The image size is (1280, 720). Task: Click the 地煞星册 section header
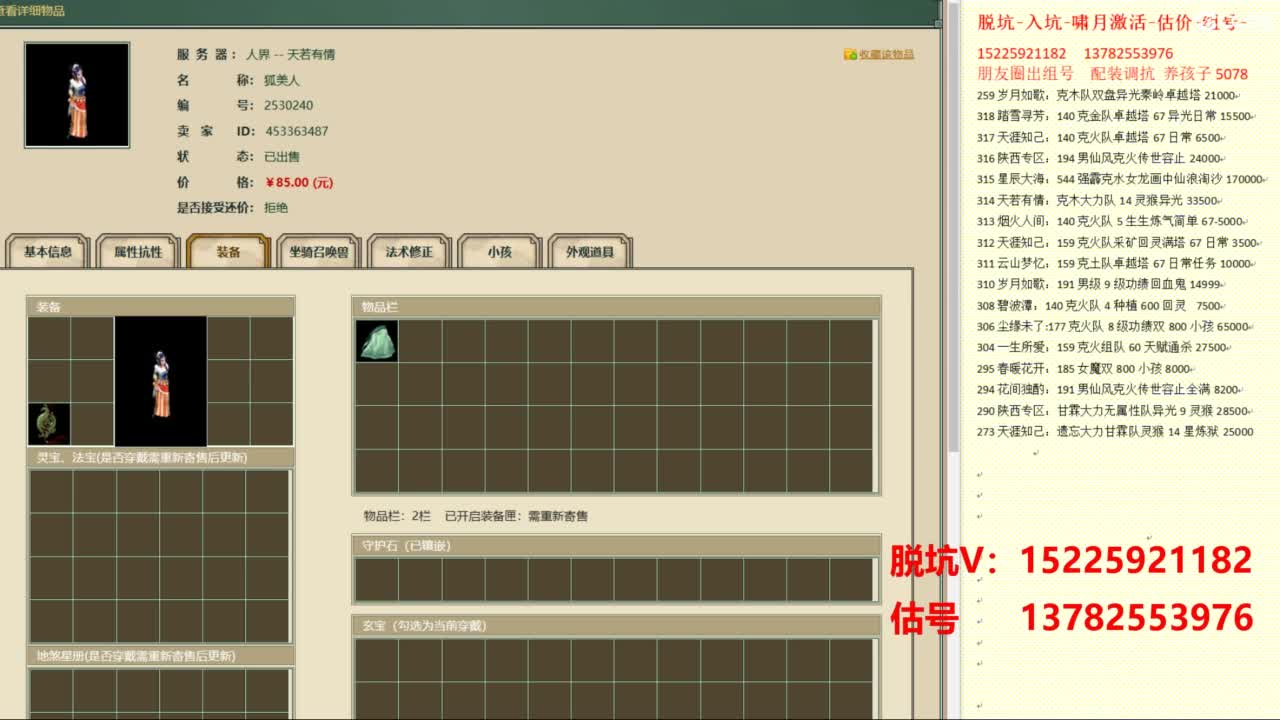click(x=161, y=657)
